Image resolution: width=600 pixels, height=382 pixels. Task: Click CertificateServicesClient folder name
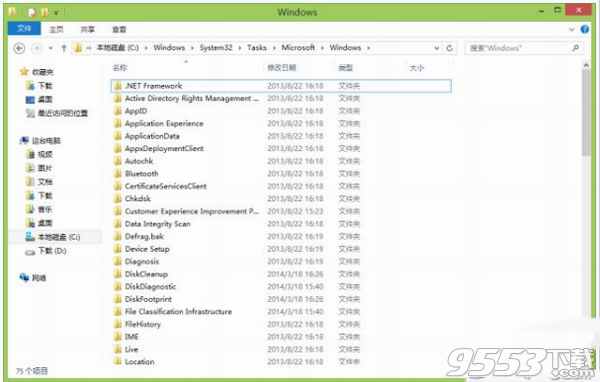click(166, 186)
